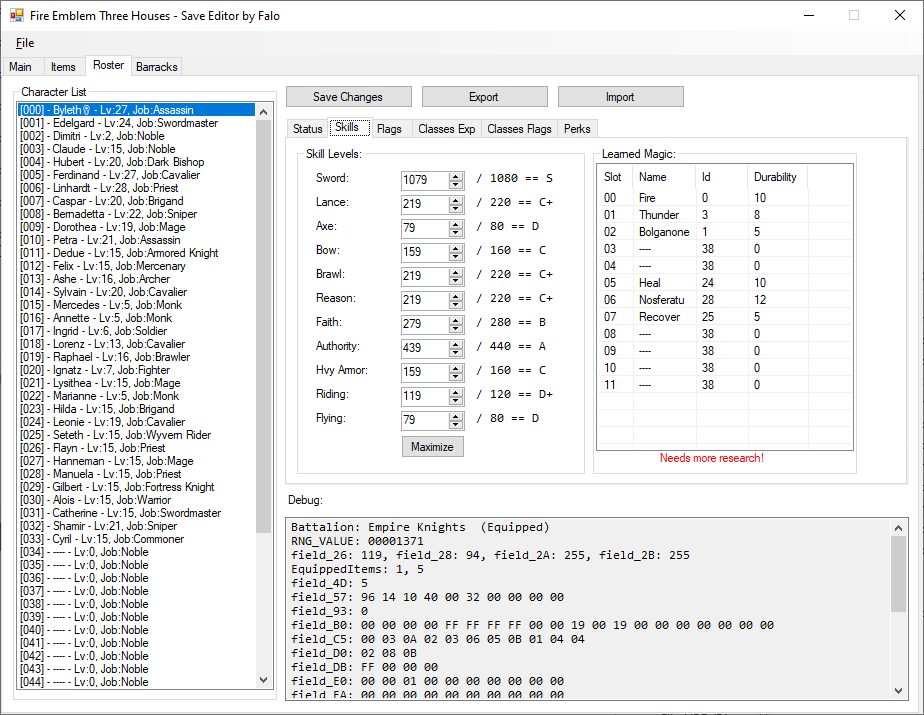Select Lysithea in the character list
Screen dimensions: 924x715
click(137, 383)
